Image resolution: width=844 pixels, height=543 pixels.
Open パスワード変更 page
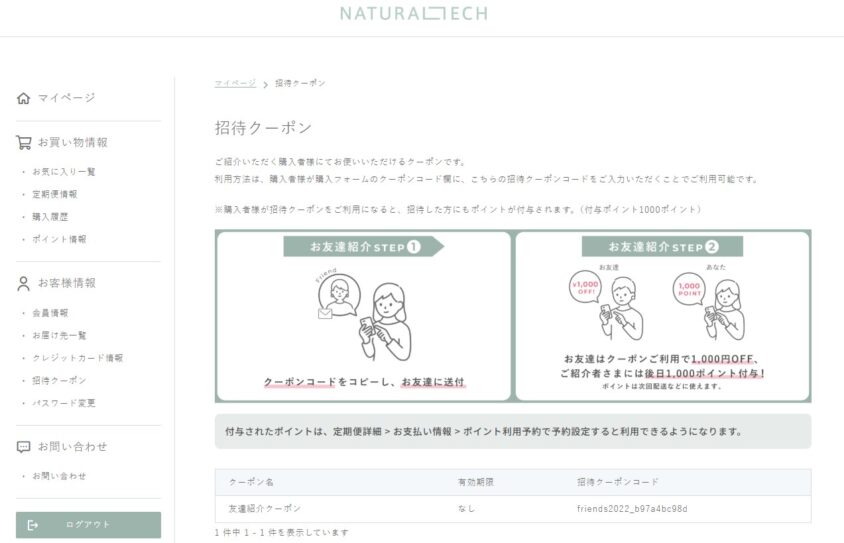(64, 403)
